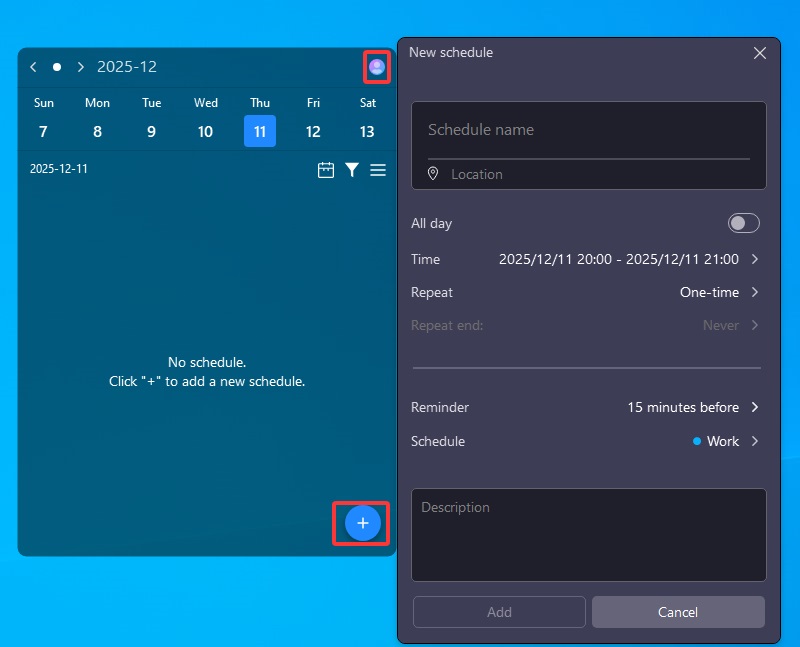Jump to today using the dot icon
This screenshot has width=800, height=647.
tap(57, 67)
